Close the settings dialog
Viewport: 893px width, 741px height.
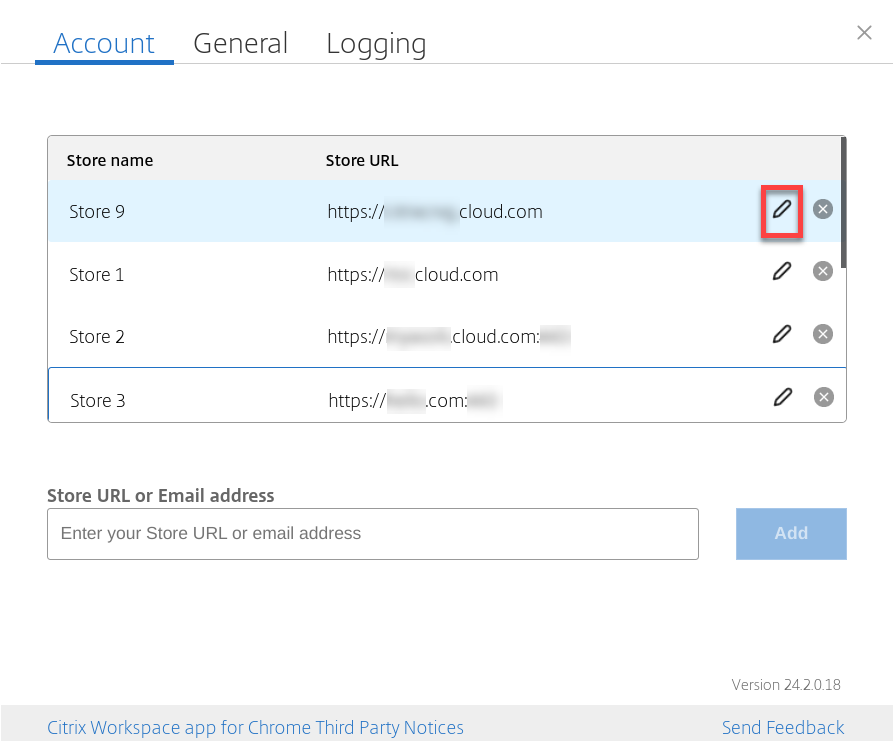[x=864, y=33]
